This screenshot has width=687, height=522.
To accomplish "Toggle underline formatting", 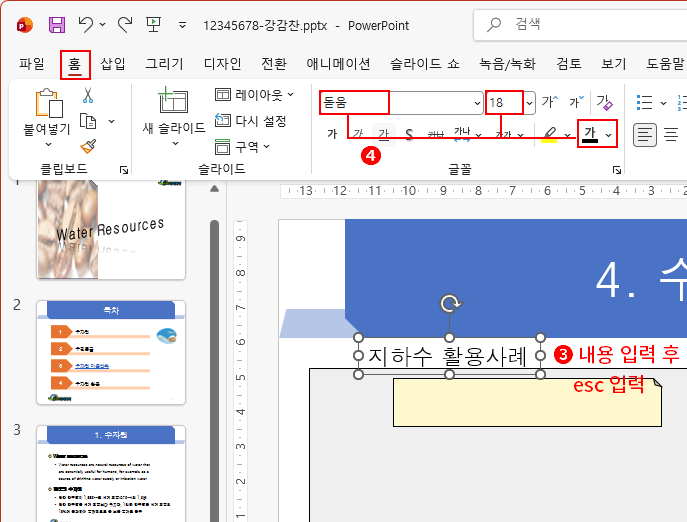I will 384,134.
